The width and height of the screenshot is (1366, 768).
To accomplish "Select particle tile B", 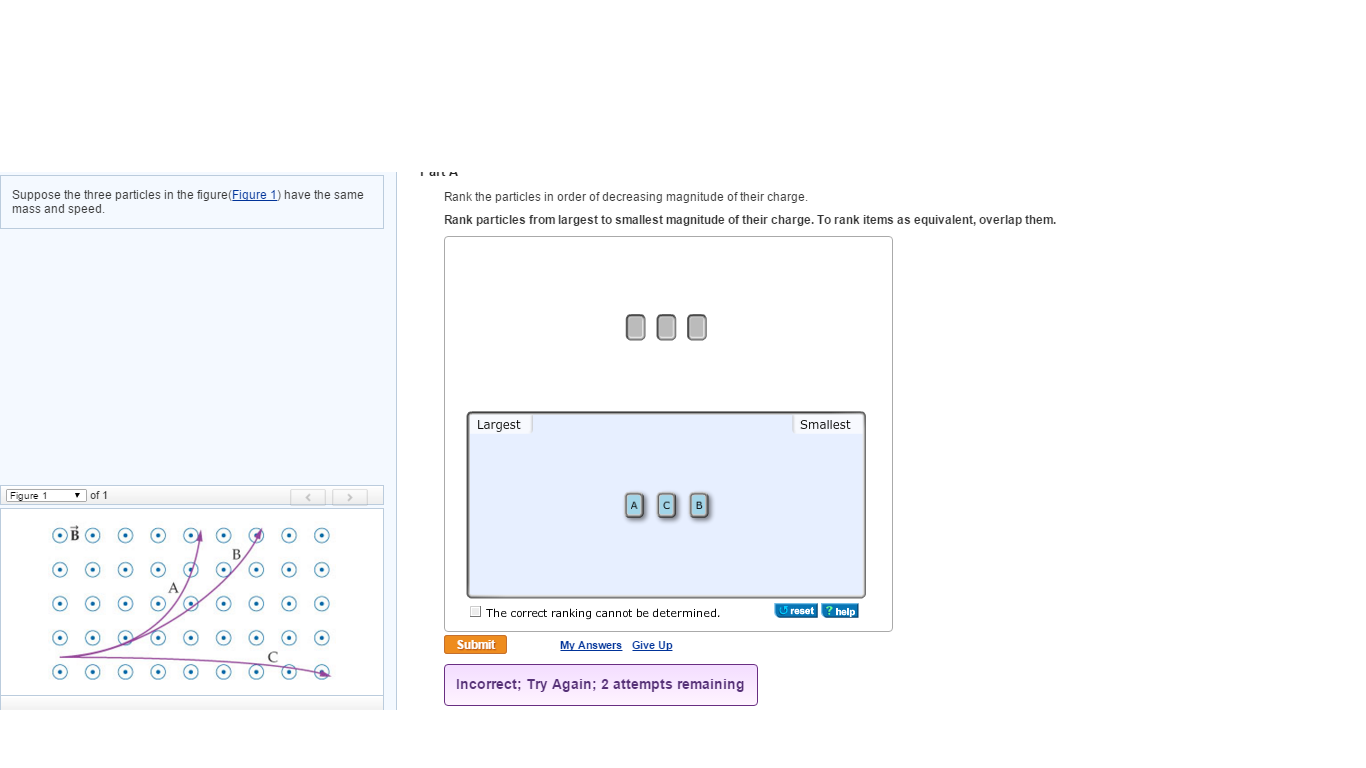I will pos(698,505).
